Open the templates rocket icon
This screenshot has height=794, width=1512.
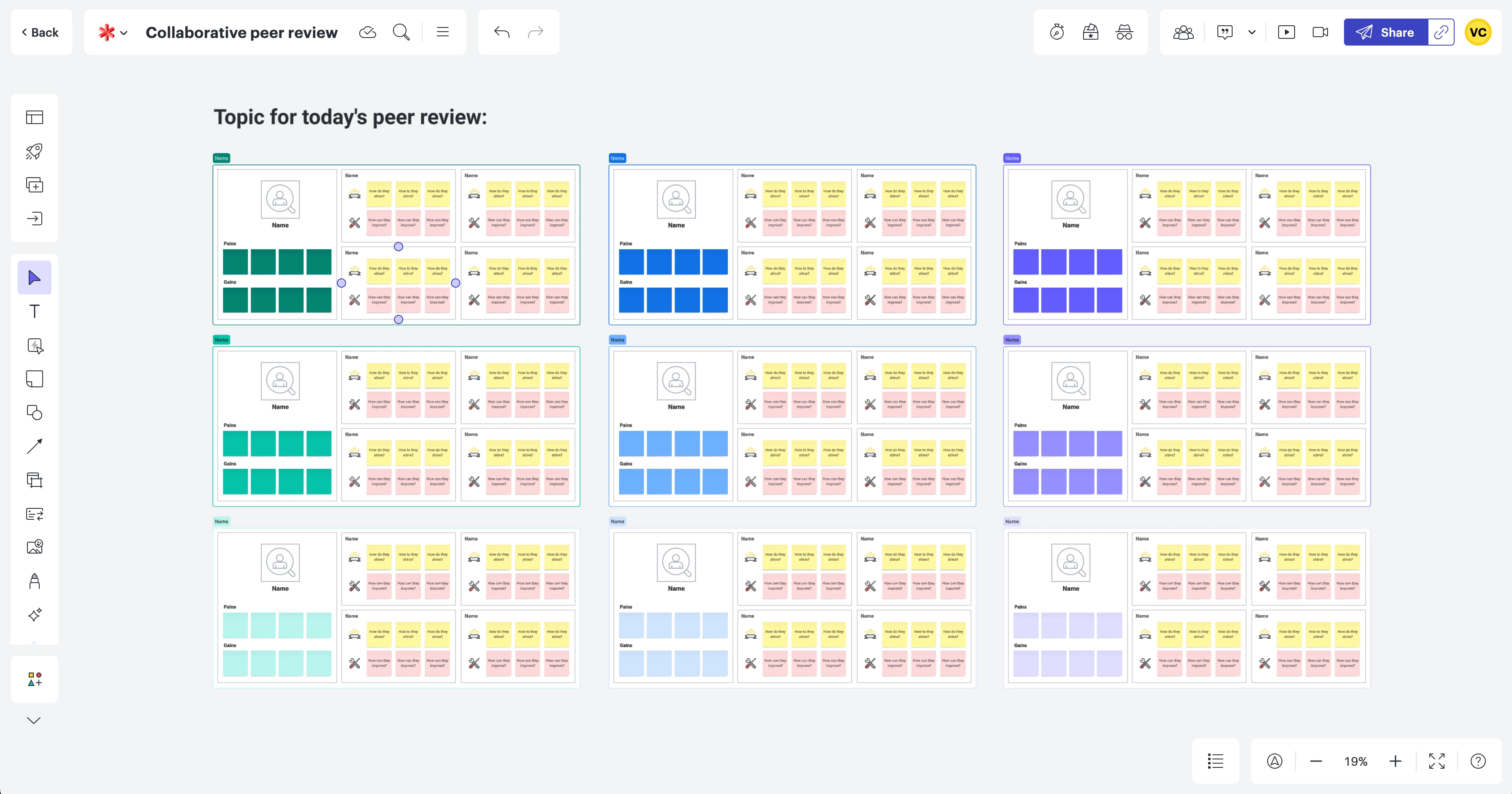click(x=35, y=151)
